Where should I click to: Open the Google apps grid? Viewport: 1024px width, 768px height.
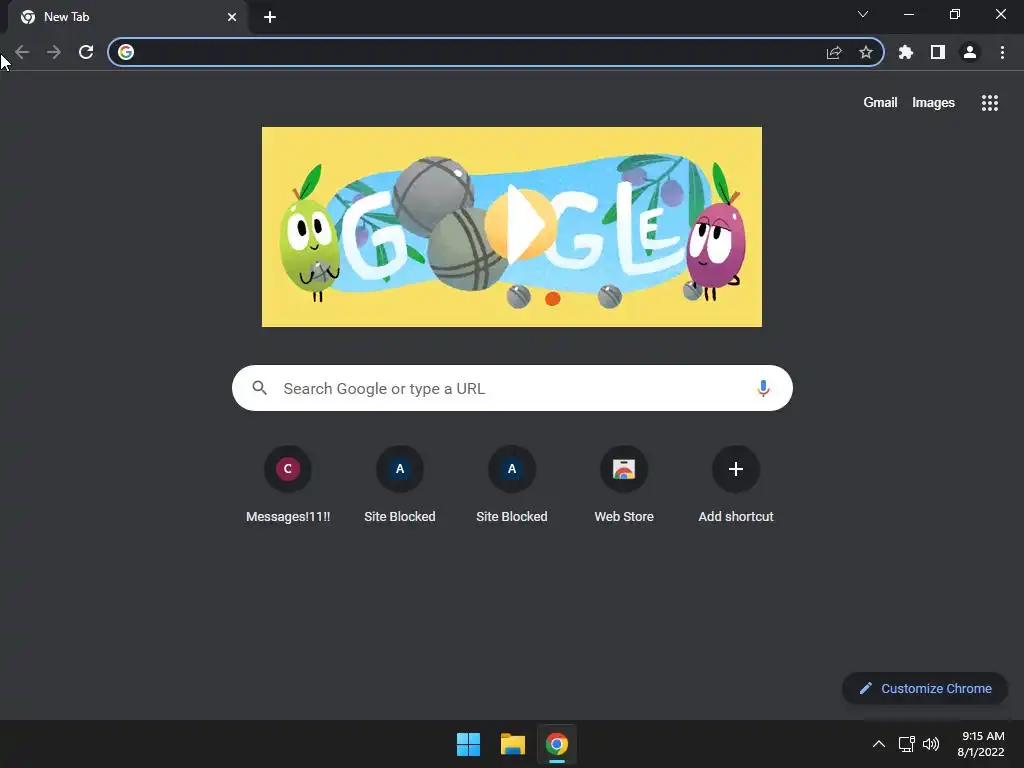pyautogui.click(x=989, y=103)
